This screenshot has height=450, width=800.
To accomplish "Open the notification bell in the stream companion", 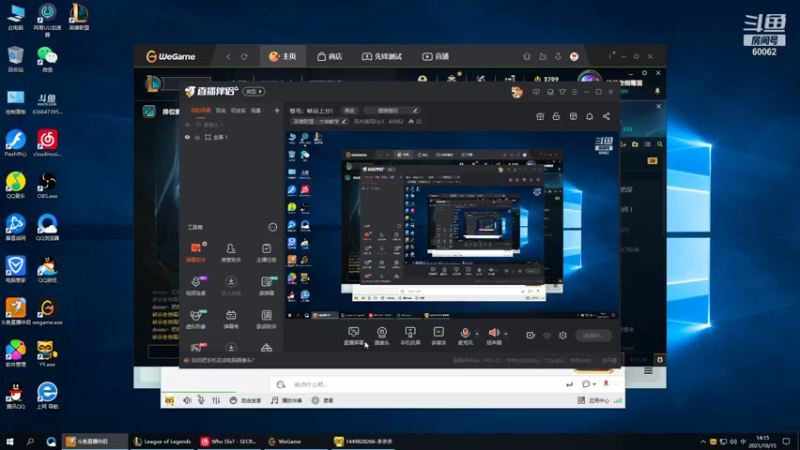I will tap(589, 117).
